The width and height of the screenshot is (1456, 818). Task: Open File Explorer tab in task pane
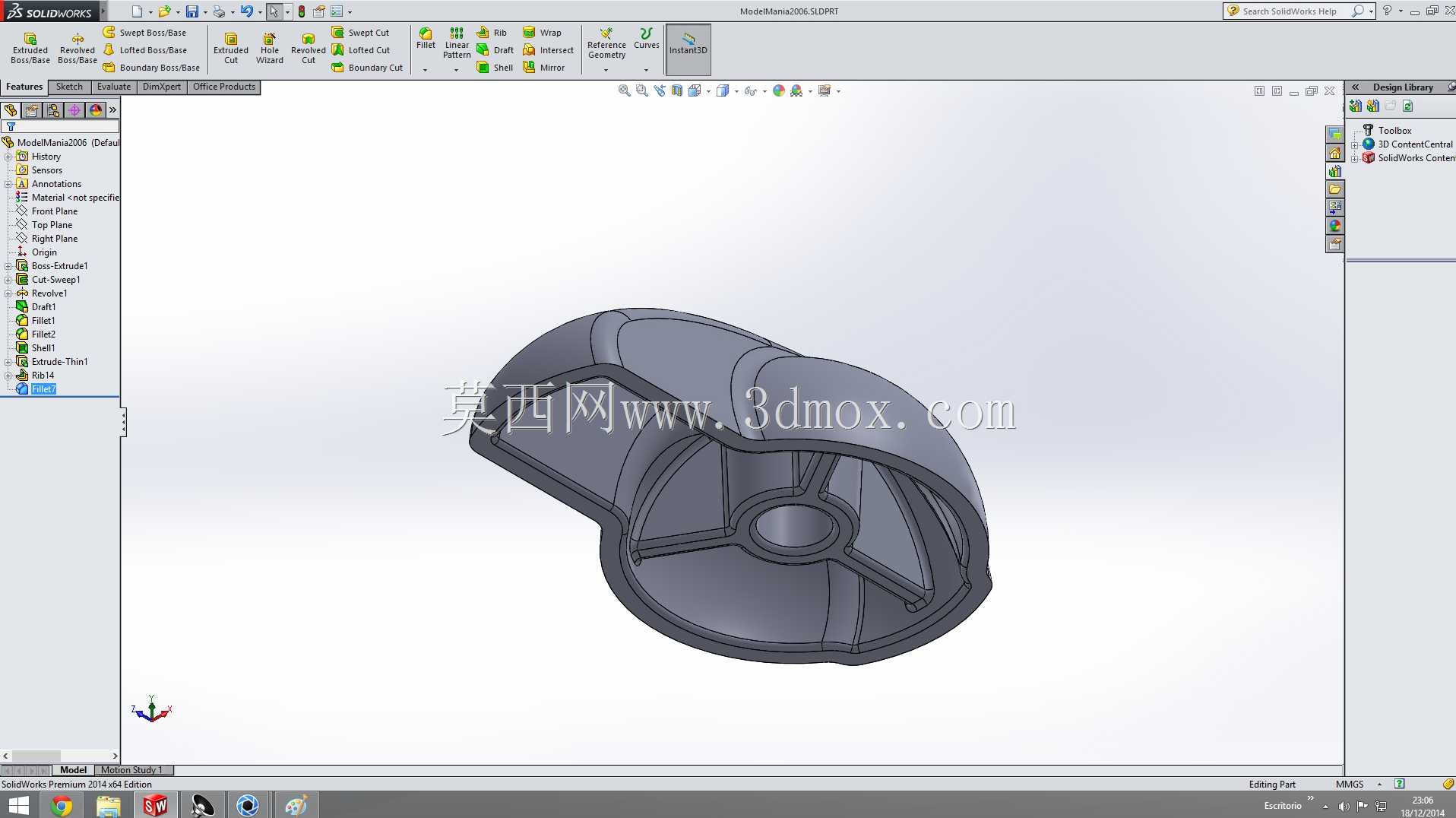click(1335, 189)
